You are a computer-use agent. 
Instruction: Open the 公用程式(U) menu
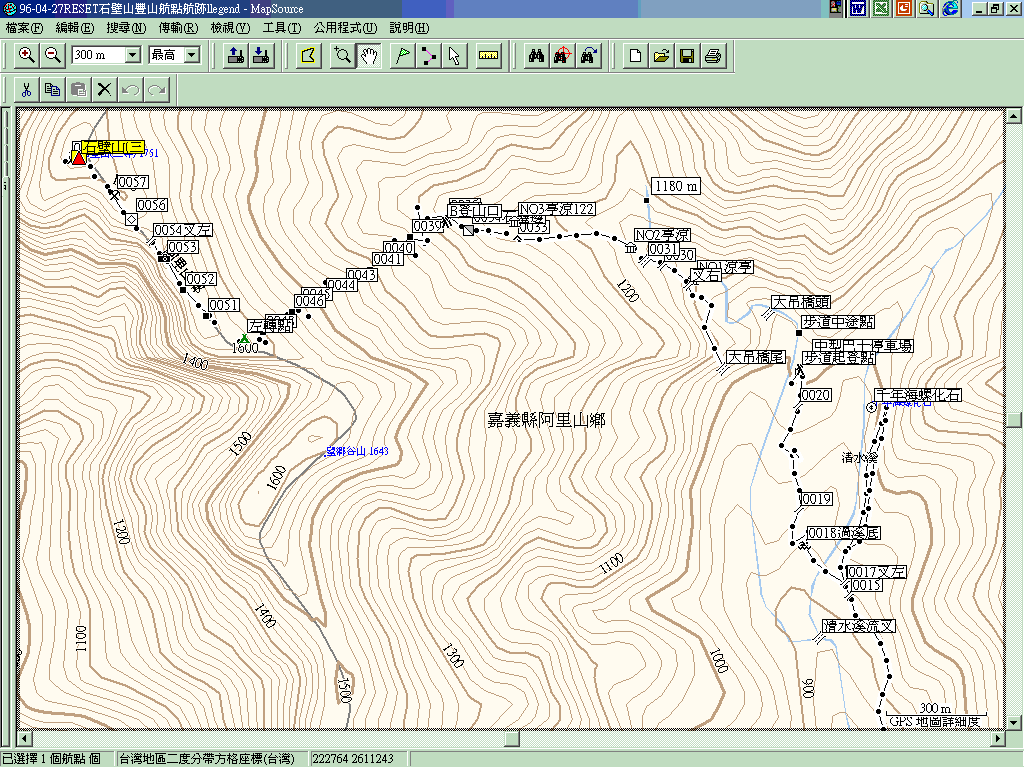pyautogui.click(x=345, y=28)
